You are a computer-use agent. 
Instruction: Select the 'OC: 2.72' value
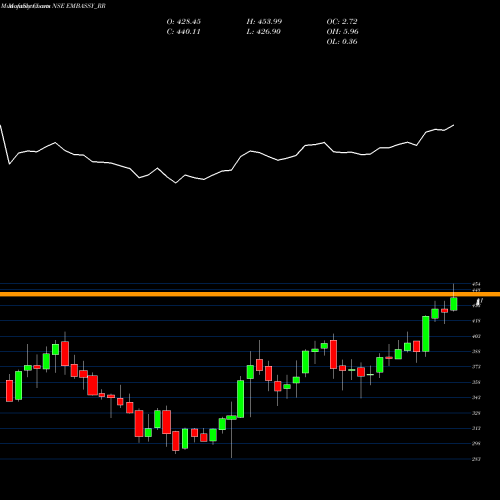[x=342, y=22]
